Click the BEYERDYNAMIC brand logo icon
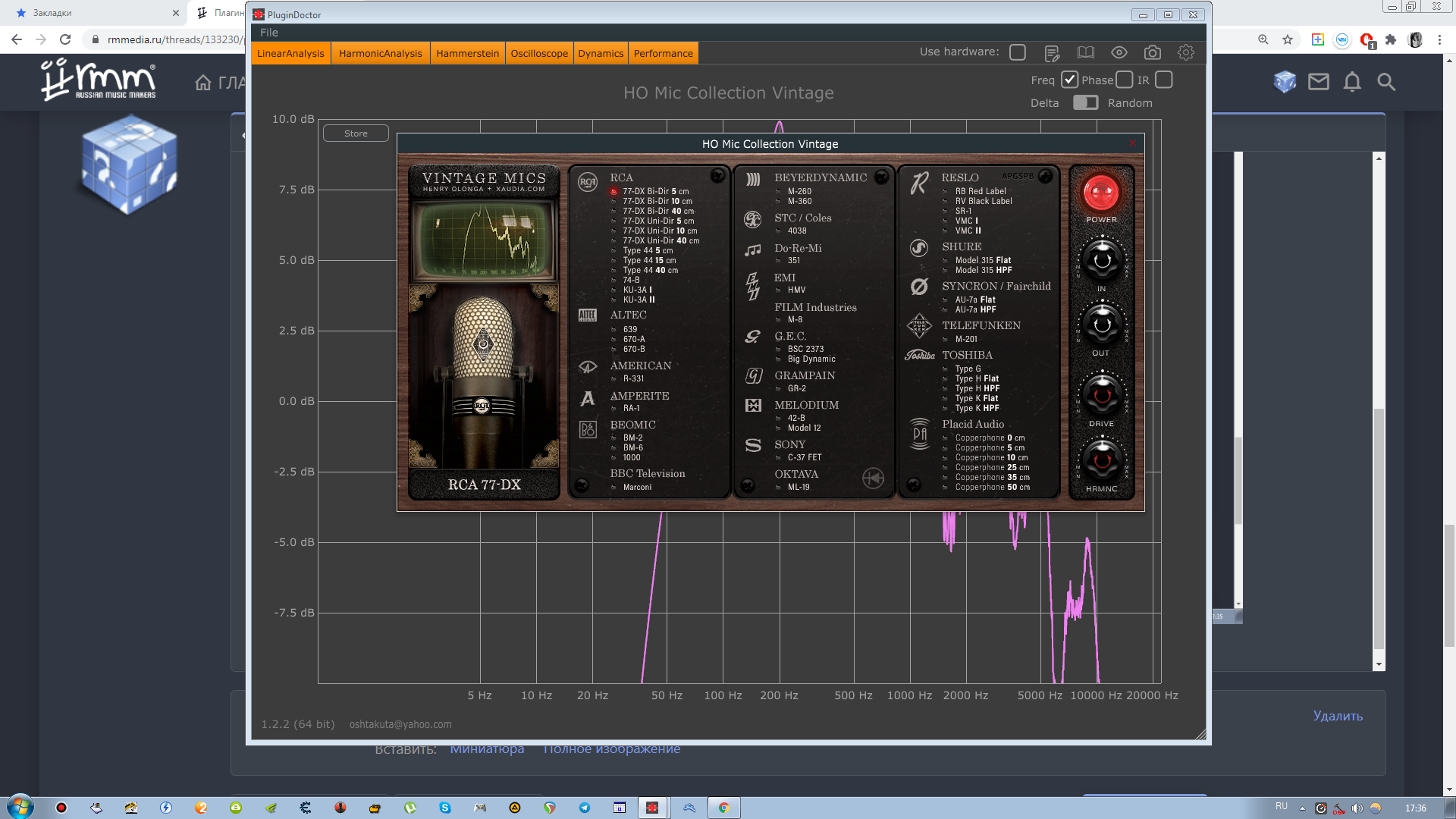The width and height of the screenshot is (1456, 819). point(753,179)
